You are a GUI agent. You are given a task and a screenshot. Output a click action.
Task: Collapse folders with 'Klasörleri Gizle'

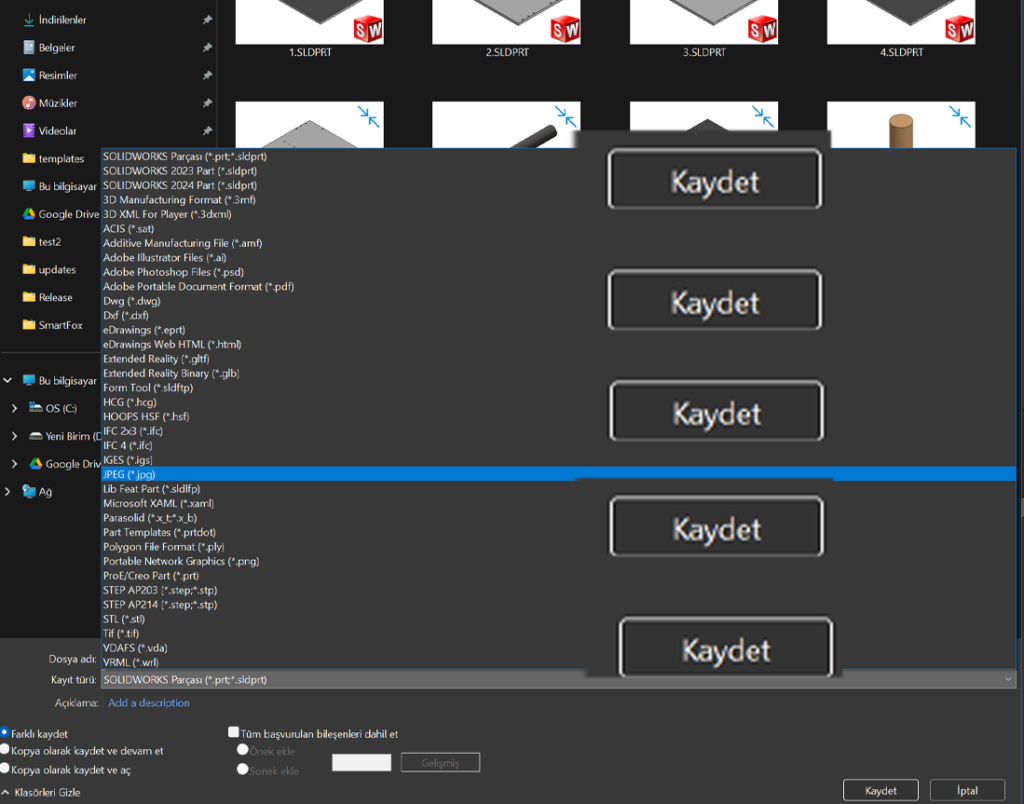coord(41,792)
